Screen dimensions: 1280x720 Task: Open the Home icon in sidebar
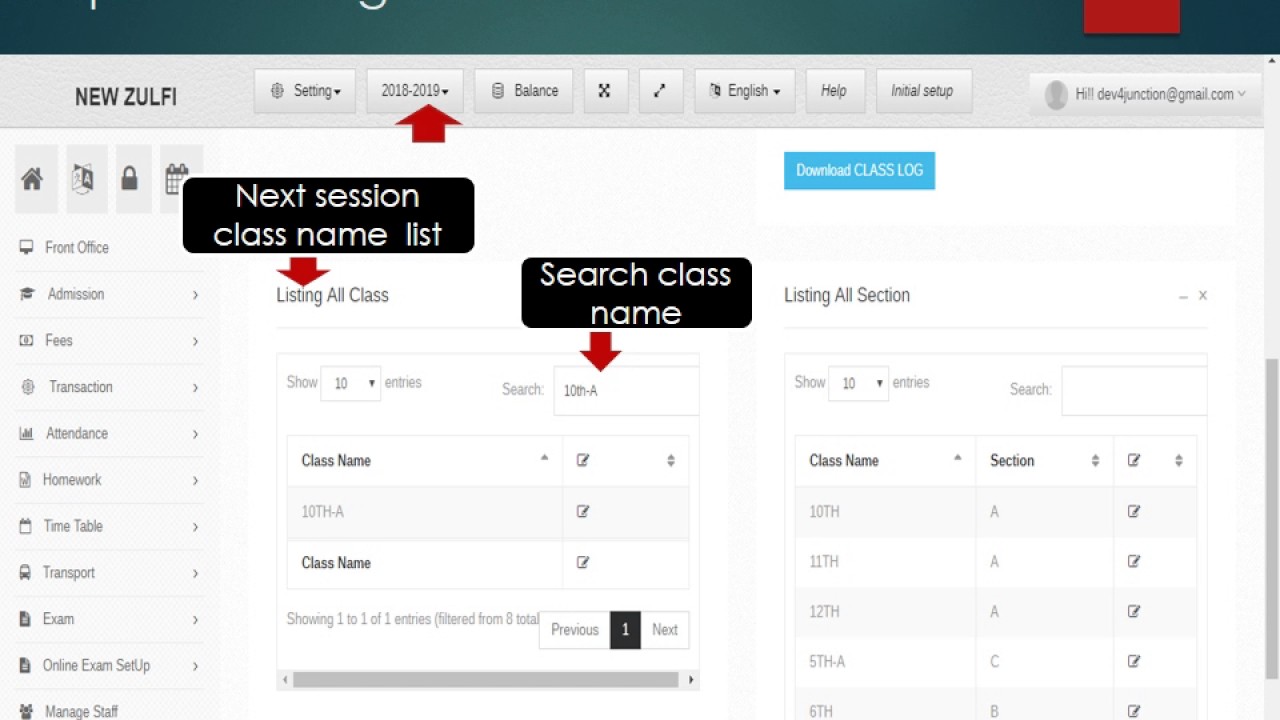32,179
